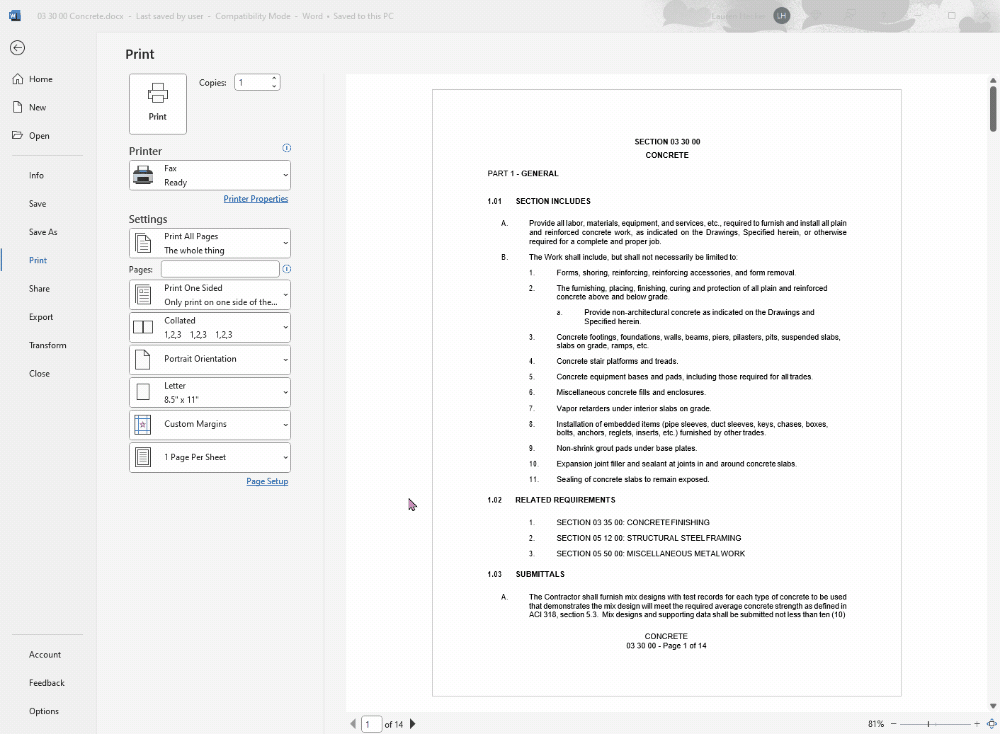Select Export in the left menu
This screenshot has width=1000, height=734.
(39, 317)
